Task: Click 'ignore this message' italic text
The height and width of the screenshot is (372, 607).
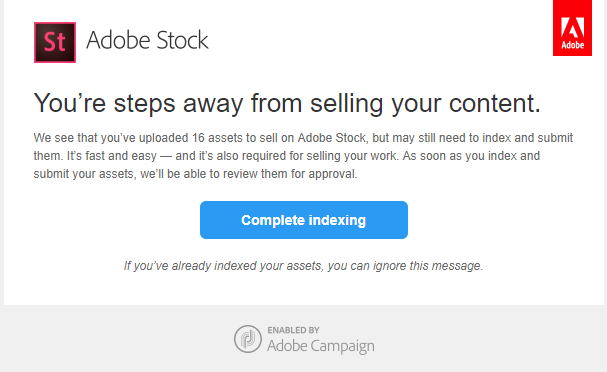Action: (x=428, y=266)
